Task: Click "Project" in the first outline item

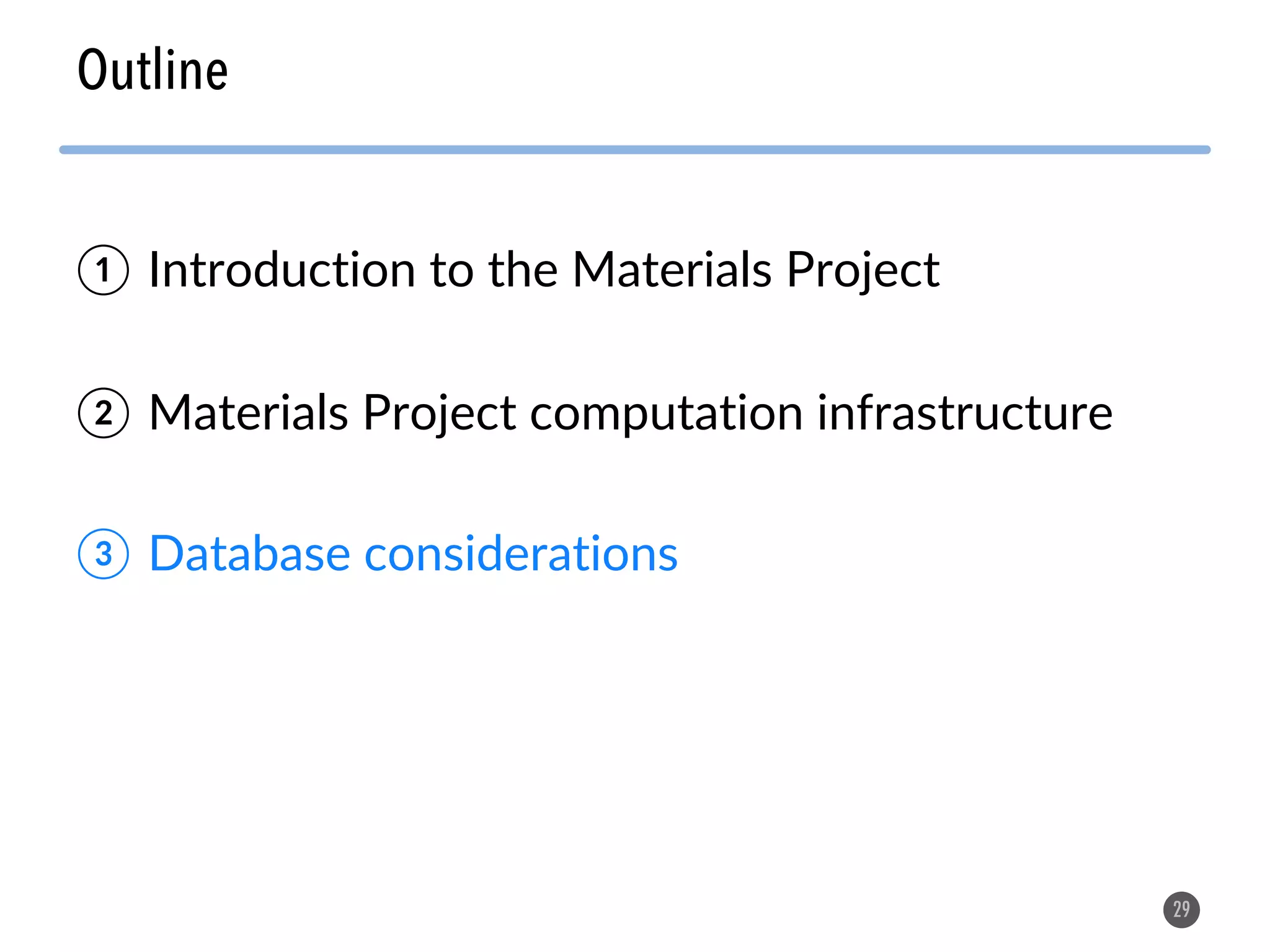Action: pyautogui.click(x=863, y=271)
